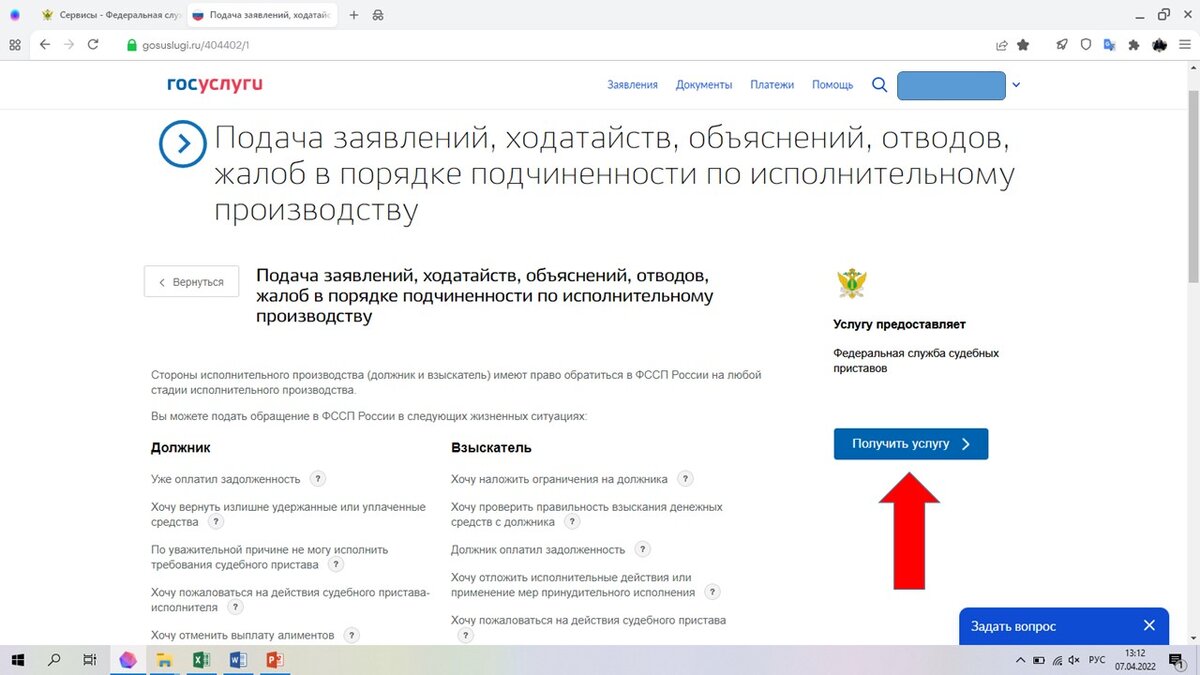Click the 'Вернуться' back button
Viewport: 1200px width, 675px height.
click(x=190, y=281)
